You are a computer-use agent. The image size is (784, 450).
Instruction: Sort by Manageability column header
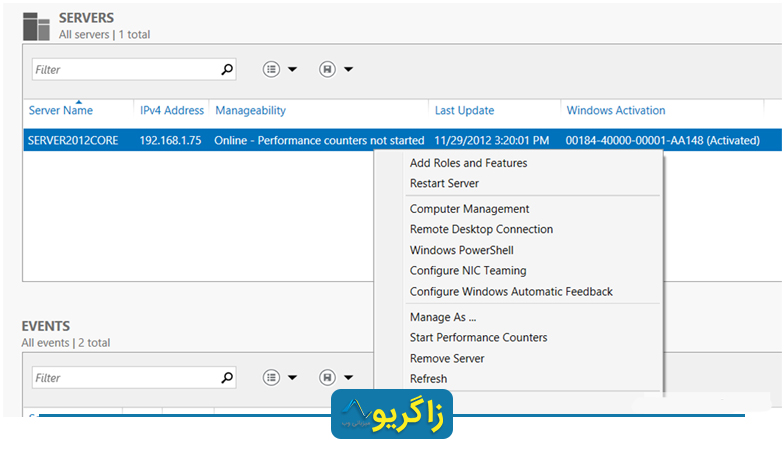coord(250,110)
